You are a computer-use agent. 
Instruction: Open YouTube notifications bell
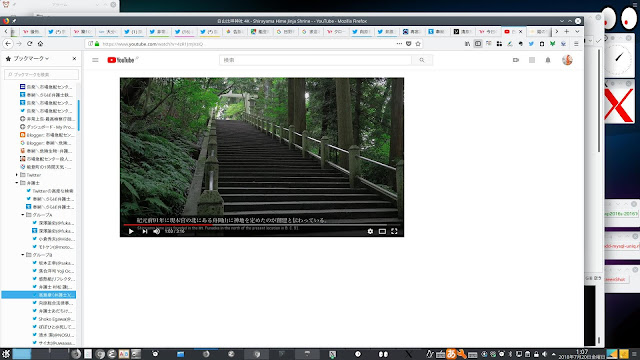tap(548, 60)
